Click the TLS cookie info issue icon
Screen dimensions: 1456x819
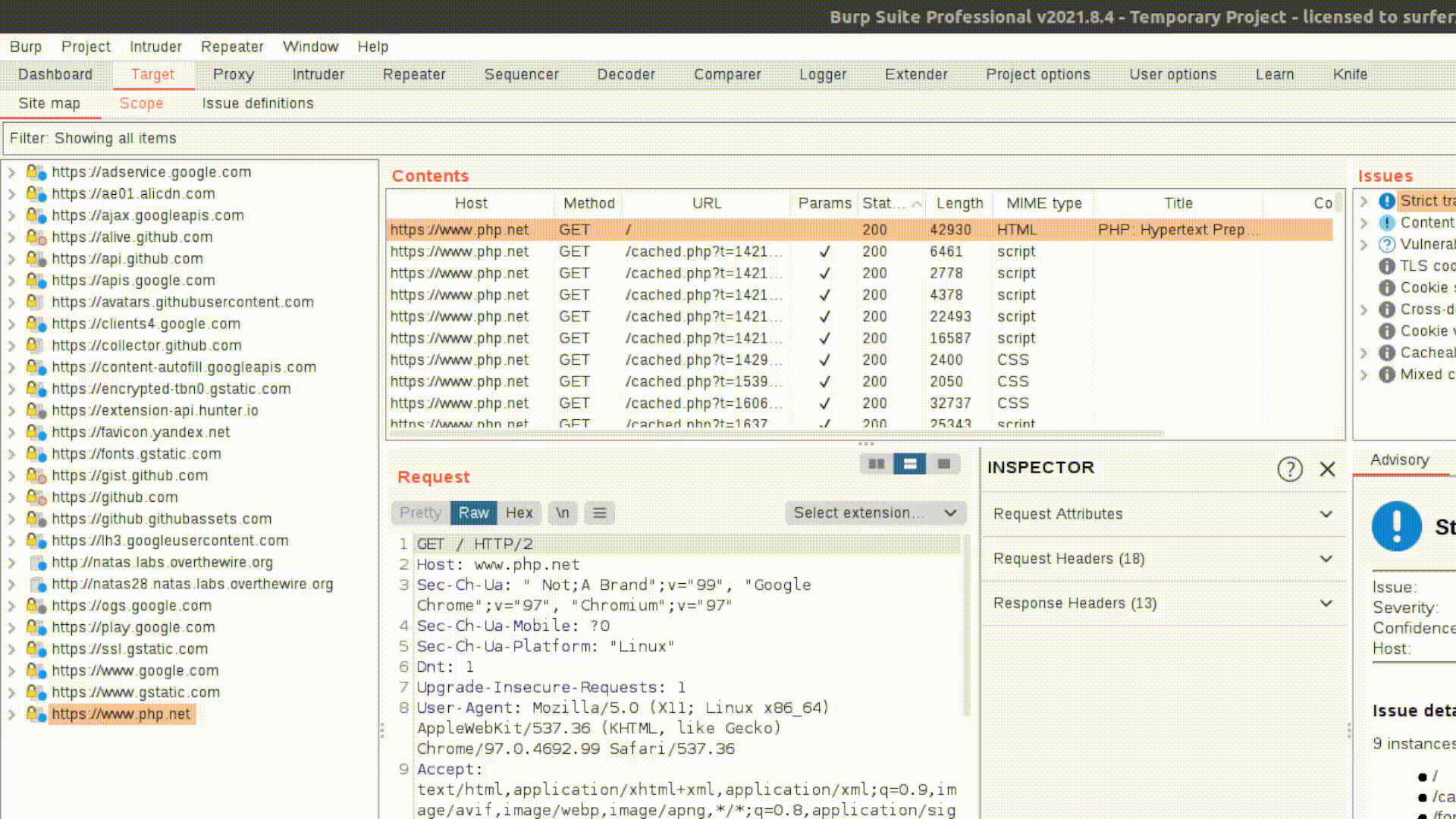pos(1386,266)
